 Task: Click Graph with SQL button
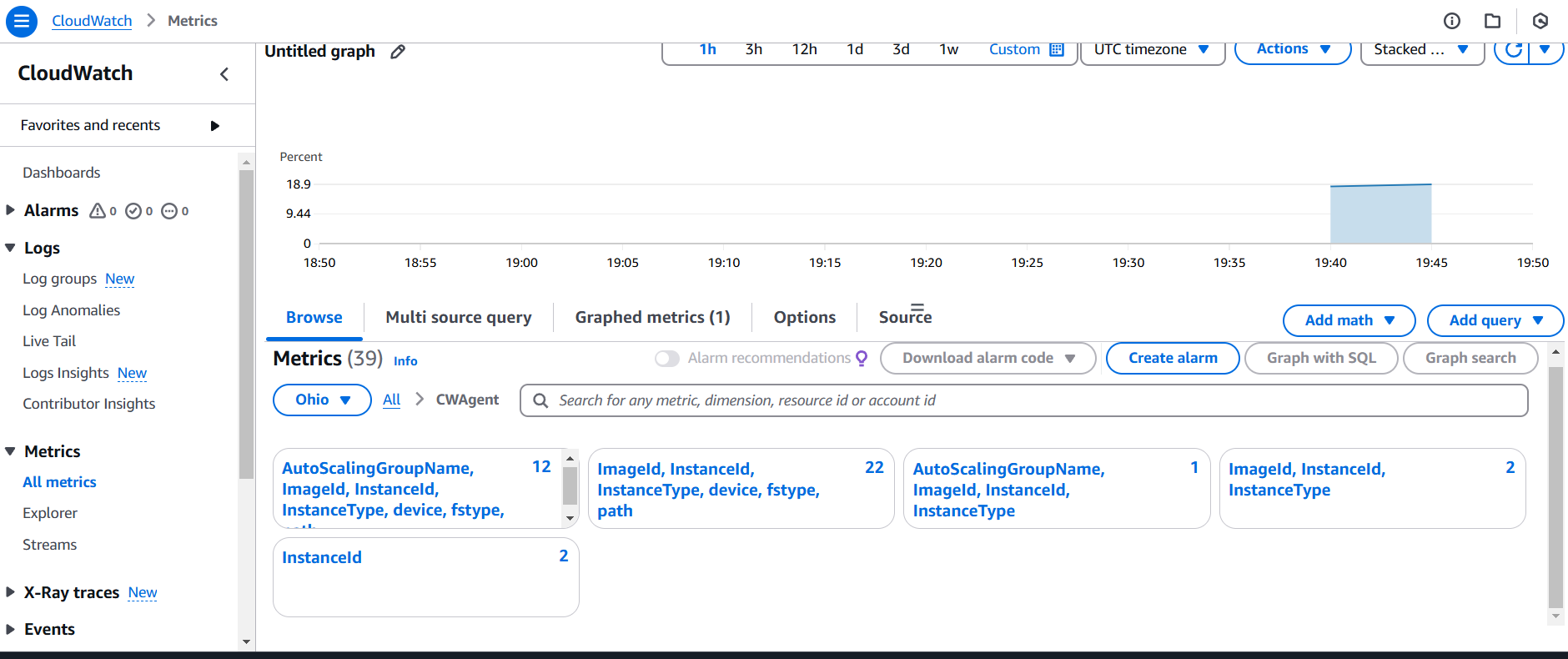pyautogui.click(x=1321, y=358)
